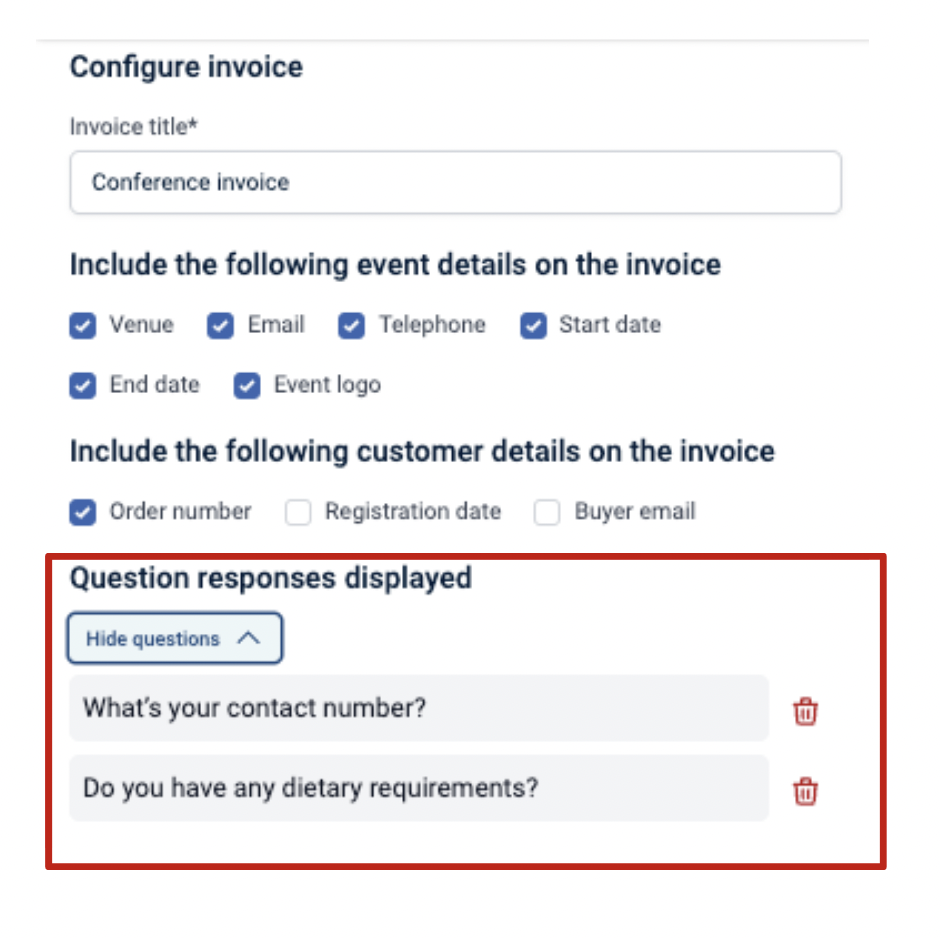Check the Buyer email option
This screenshot has height=938, width=940.
[x=546, y=512]
